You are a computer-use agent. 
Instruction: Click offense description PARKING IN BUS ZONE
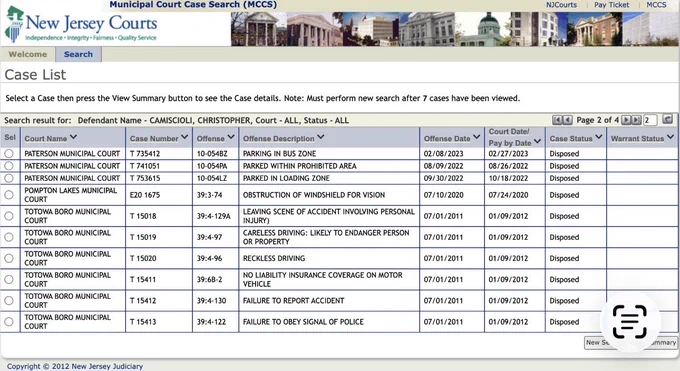point(279,154)
